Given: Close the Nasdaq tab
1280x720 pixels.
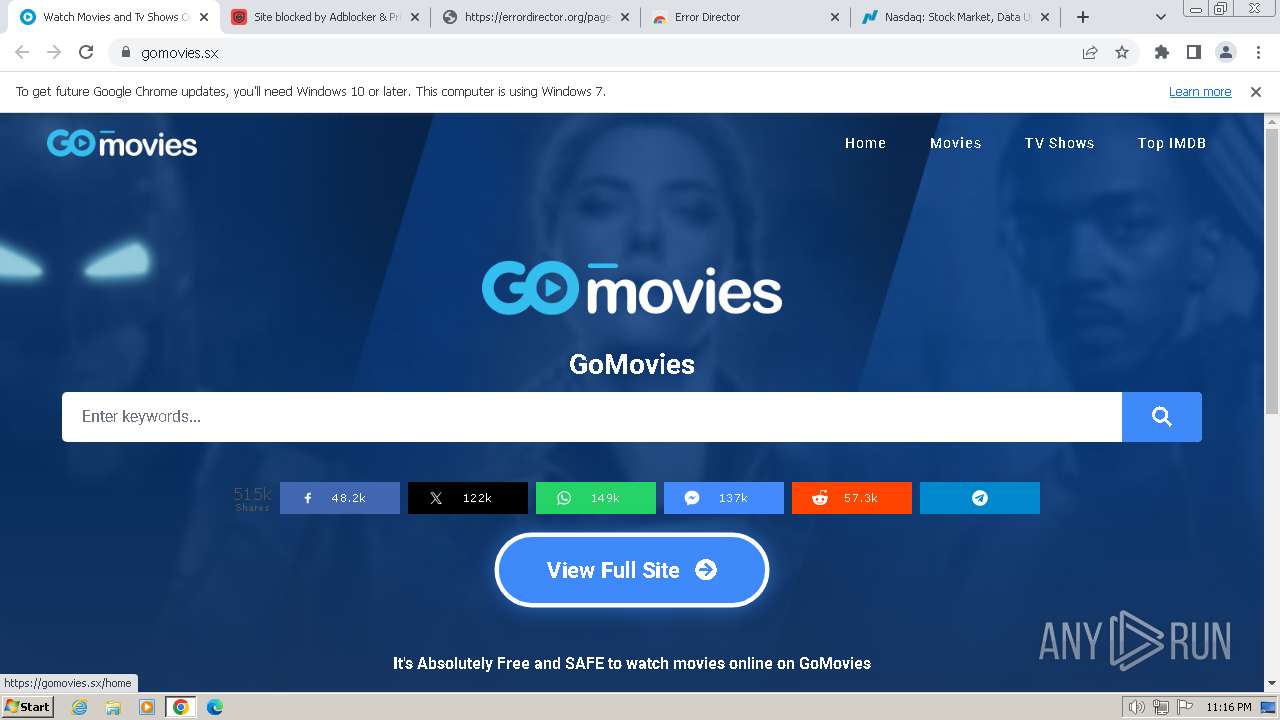Looking at the screenshot, I should pyautogui.click(x=1045, y=17).
